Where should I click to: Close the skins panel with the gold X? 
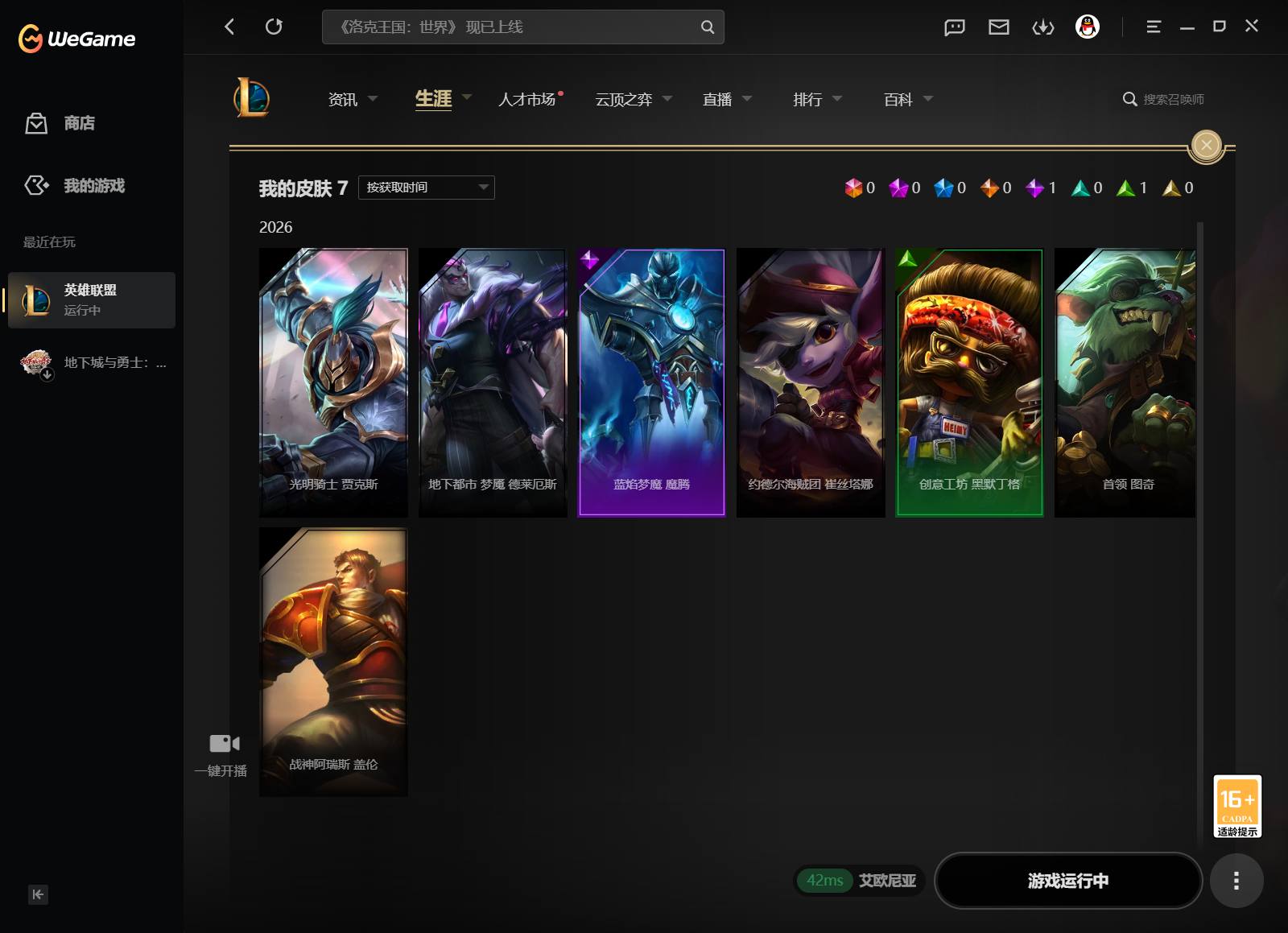1206,145
